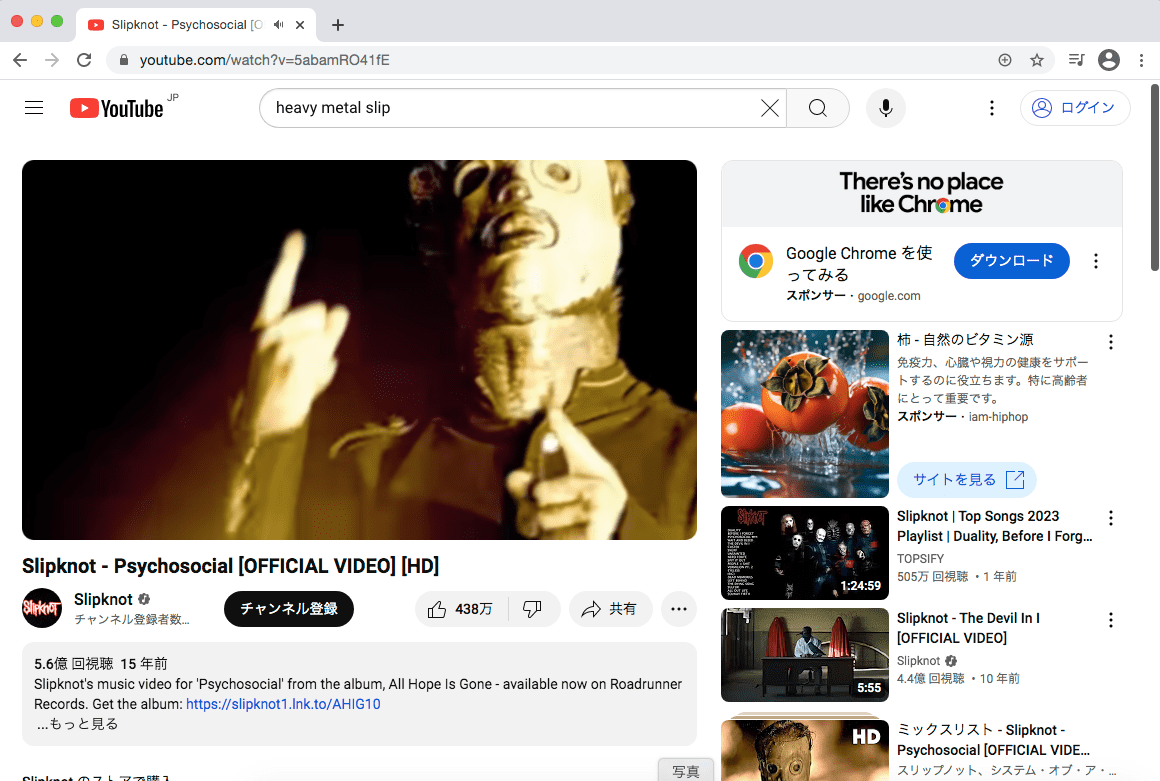The height and width of the screenshot is (781, 1160).
Task: Click ダウンロード button in Chrome ad
Action: [1011, 261]
